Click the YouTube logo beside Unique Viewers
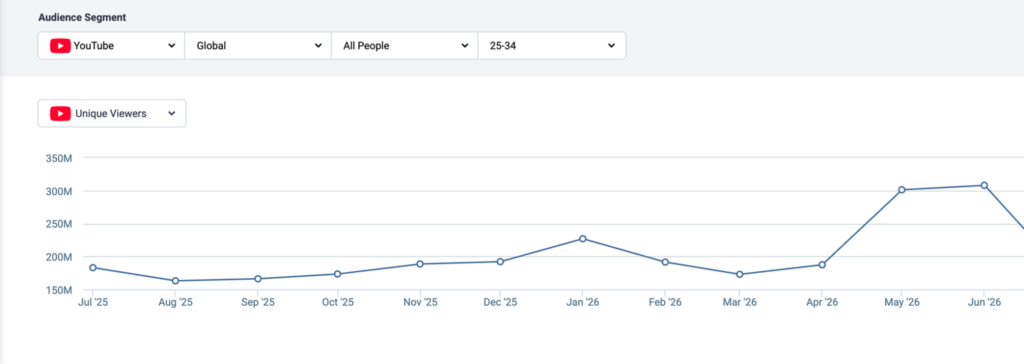This screenshot has height=364, width=1024. [x=60, y=113]
